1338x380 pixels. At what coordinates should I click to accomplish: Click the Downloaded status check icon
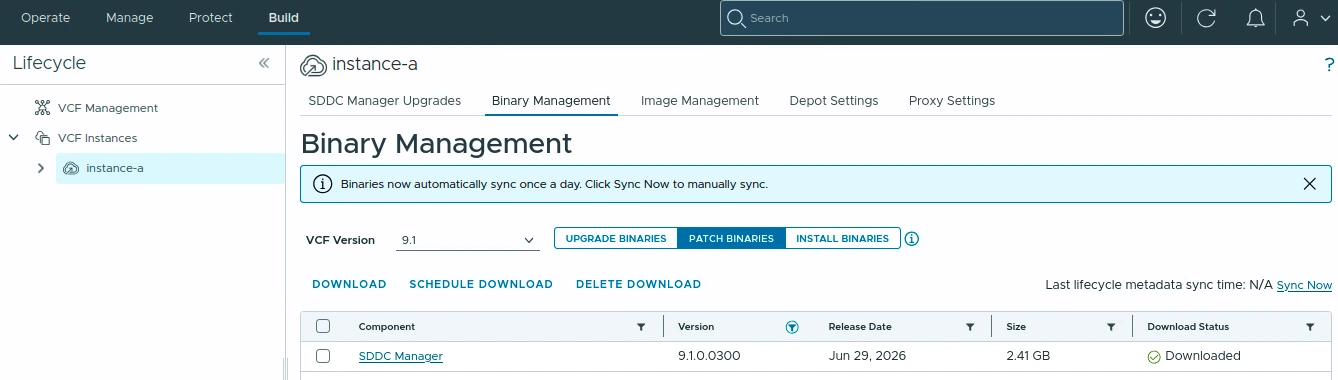coord(1154,356)
